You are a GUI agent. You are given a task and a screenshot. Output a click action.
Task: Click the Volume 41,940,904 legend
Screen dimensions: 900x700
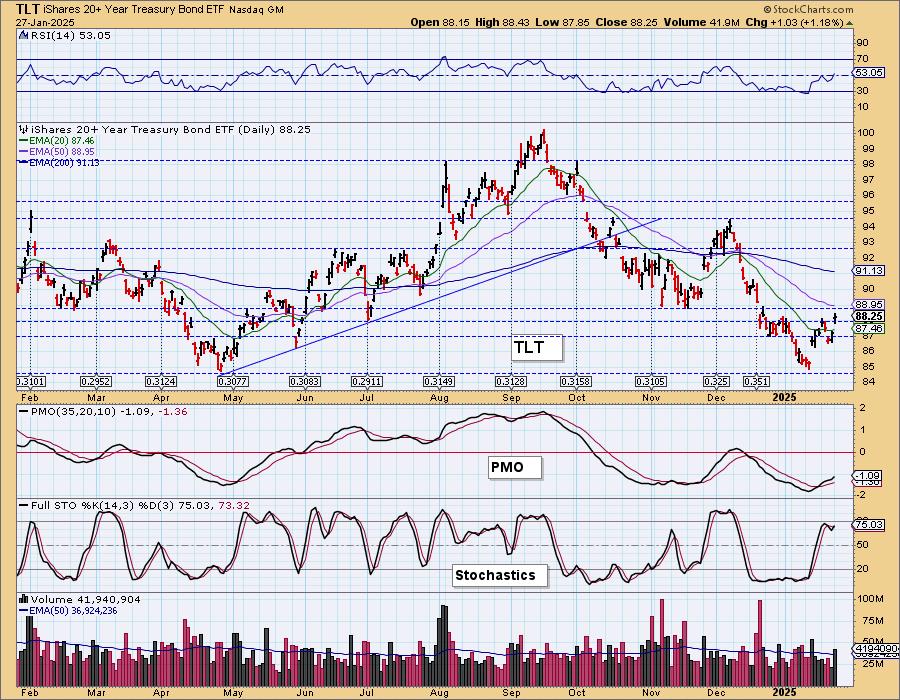[86, 599]
